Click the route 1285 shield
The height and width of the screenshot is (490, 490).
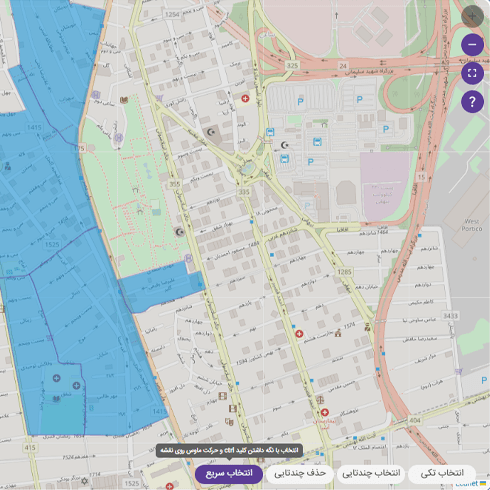[345, 272]
